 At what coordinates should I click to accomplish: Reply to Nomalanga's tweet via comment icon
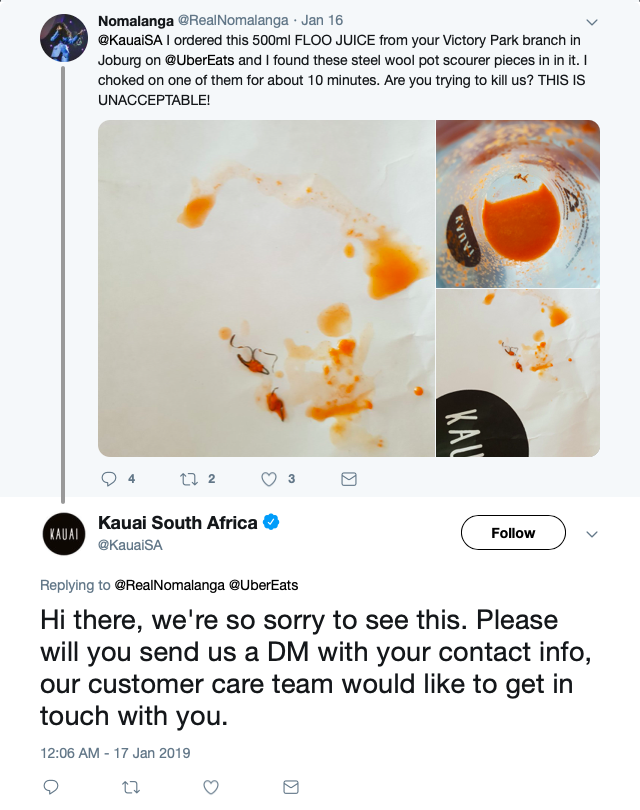[108, 479]
